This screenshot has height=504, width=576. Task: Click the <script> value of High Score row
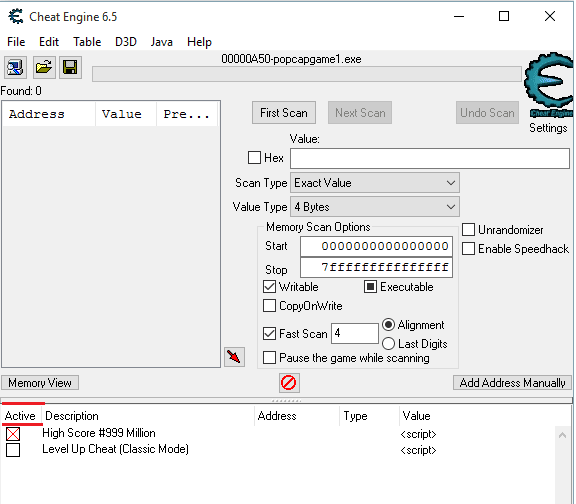(x=418, y=434)
